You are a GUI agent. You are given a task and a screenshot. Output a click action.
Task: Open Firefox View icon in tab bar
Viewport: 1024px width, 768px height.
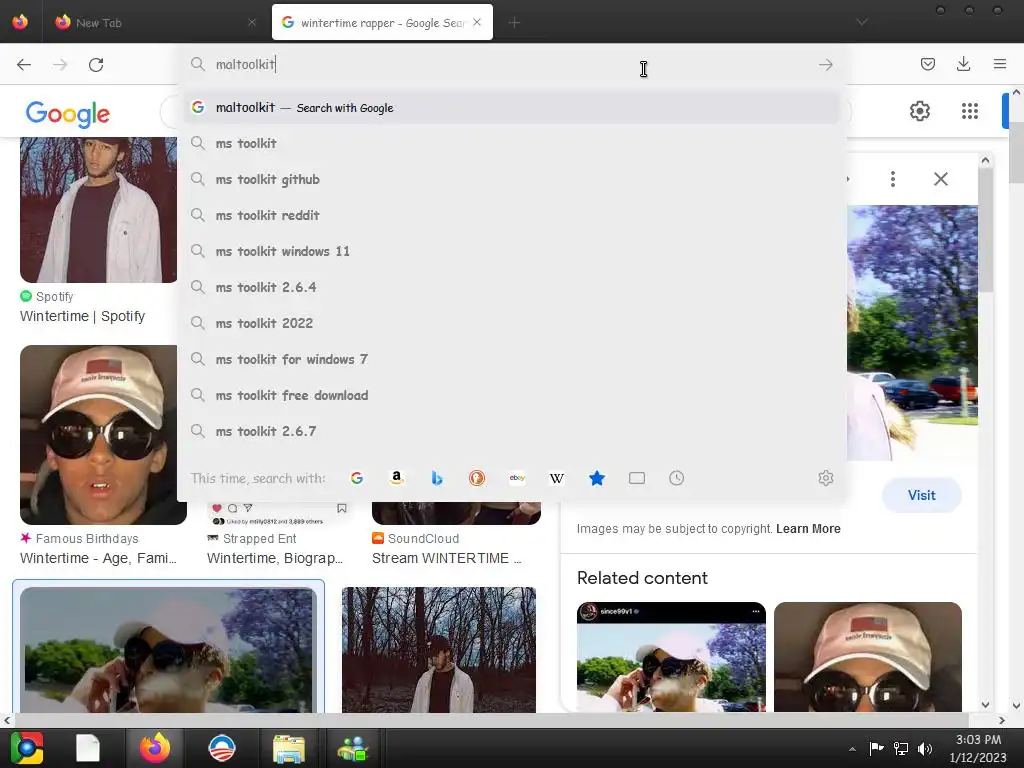20,22
